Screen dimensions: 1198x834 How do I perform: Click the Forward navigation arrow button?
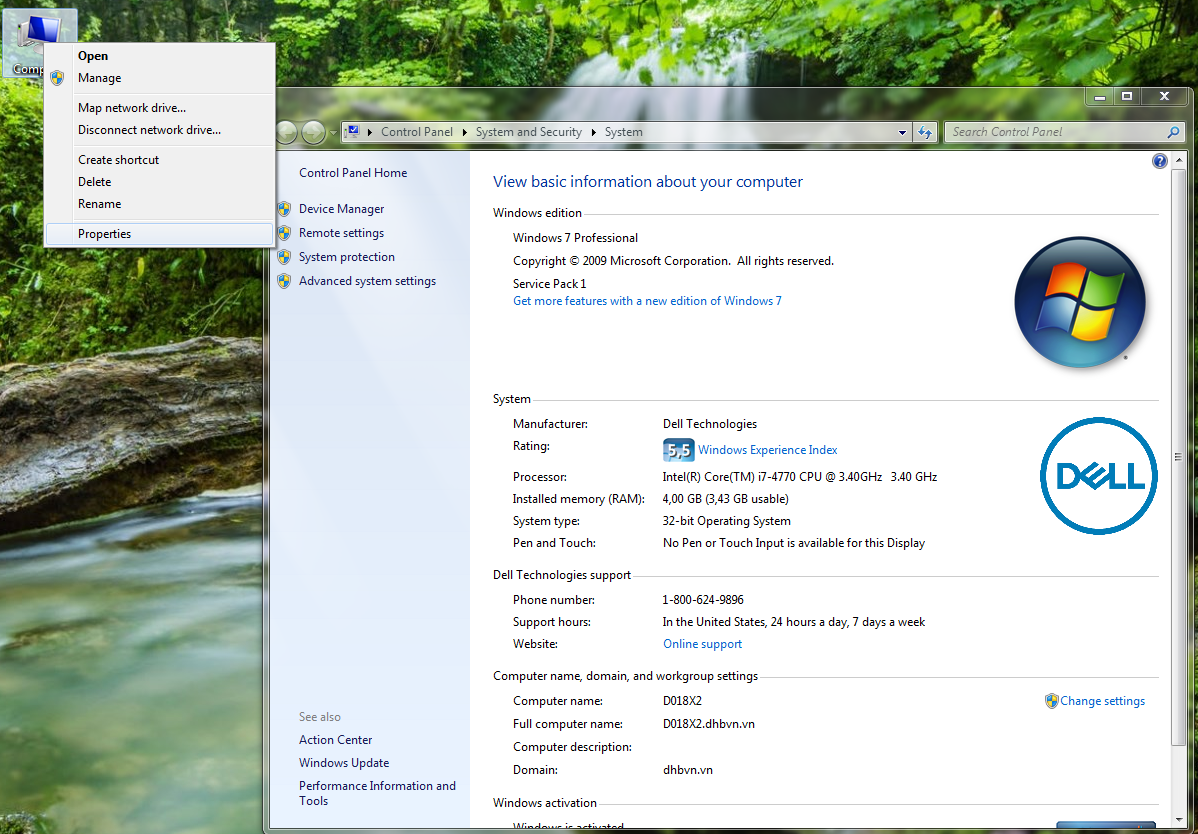point(313,132)
